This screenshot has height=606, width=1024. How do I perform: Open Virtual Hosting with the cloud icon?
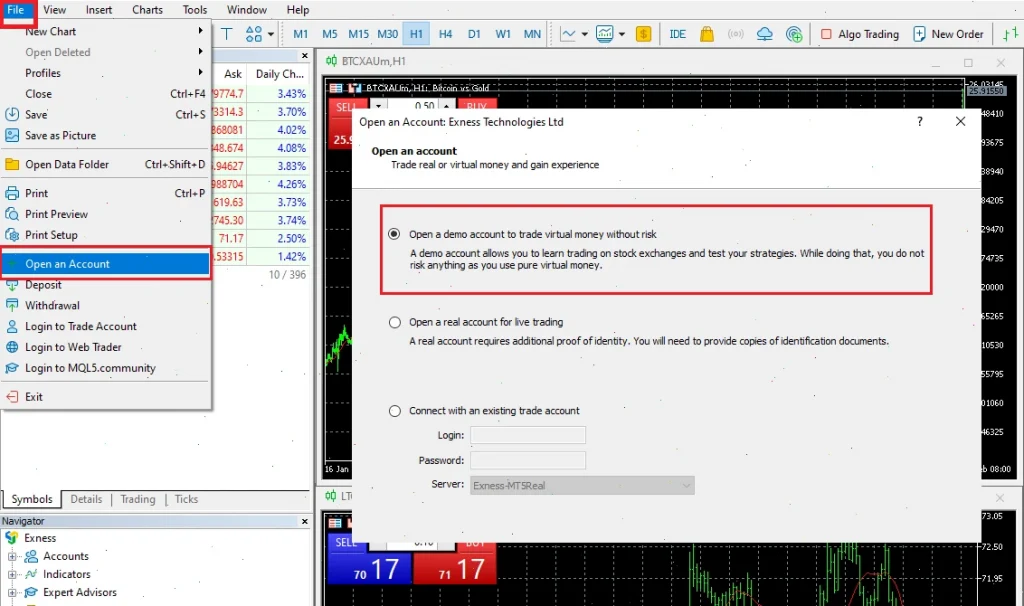coord(765,33)
